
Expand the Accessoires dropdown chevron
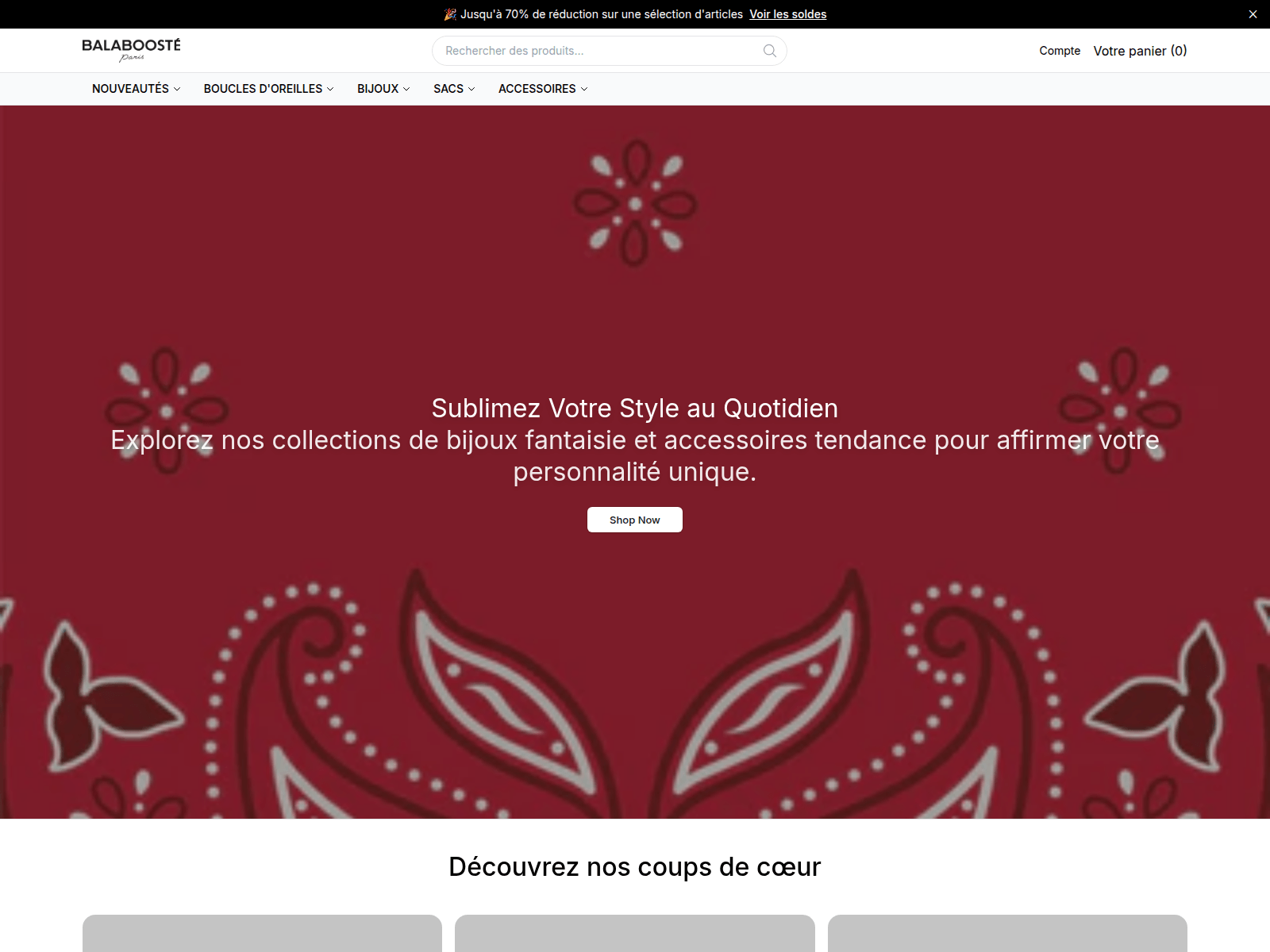[x=584, y=89]
